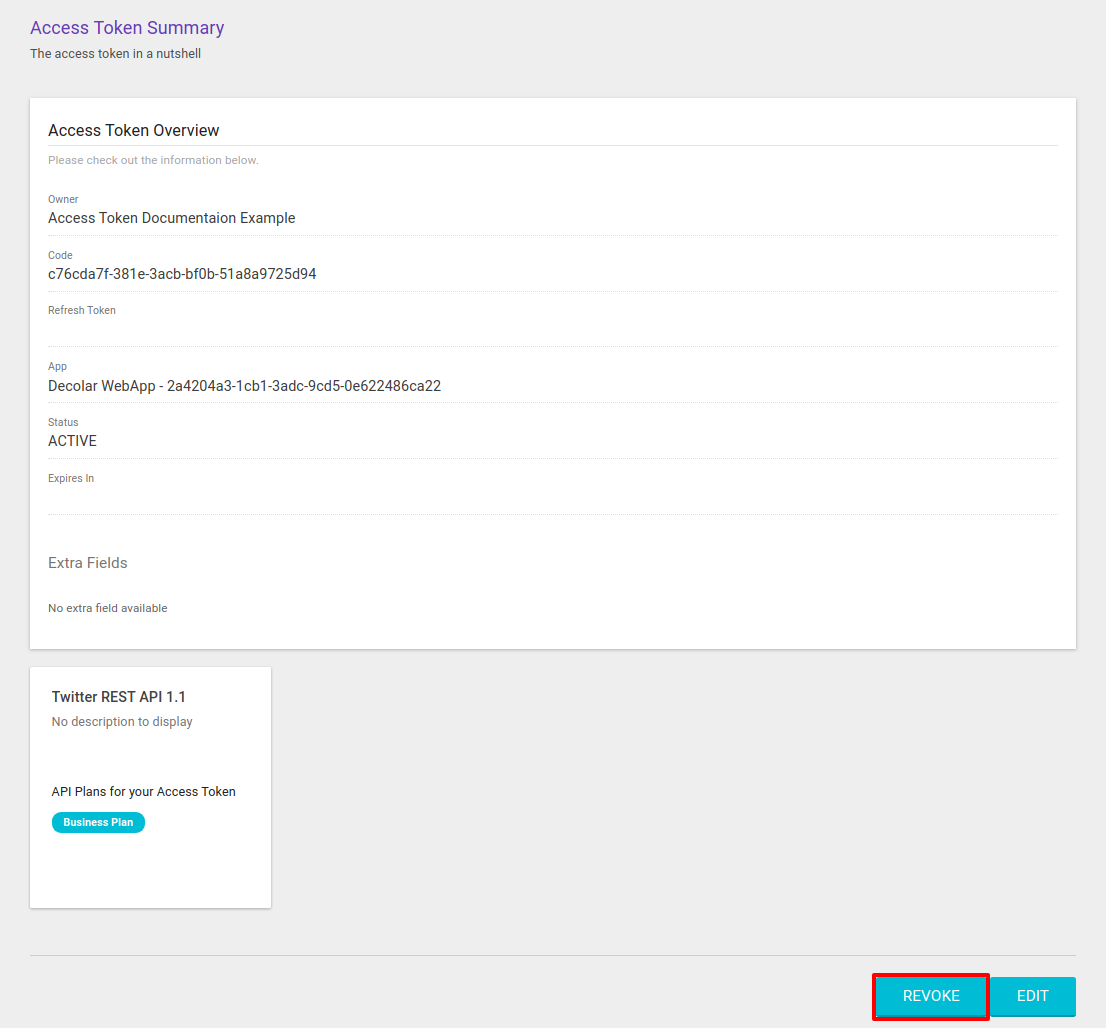Viewport: 1106px width, 1028px height.
Task: Click the Access Token Summary heading
Action: [x=126, y=27]
